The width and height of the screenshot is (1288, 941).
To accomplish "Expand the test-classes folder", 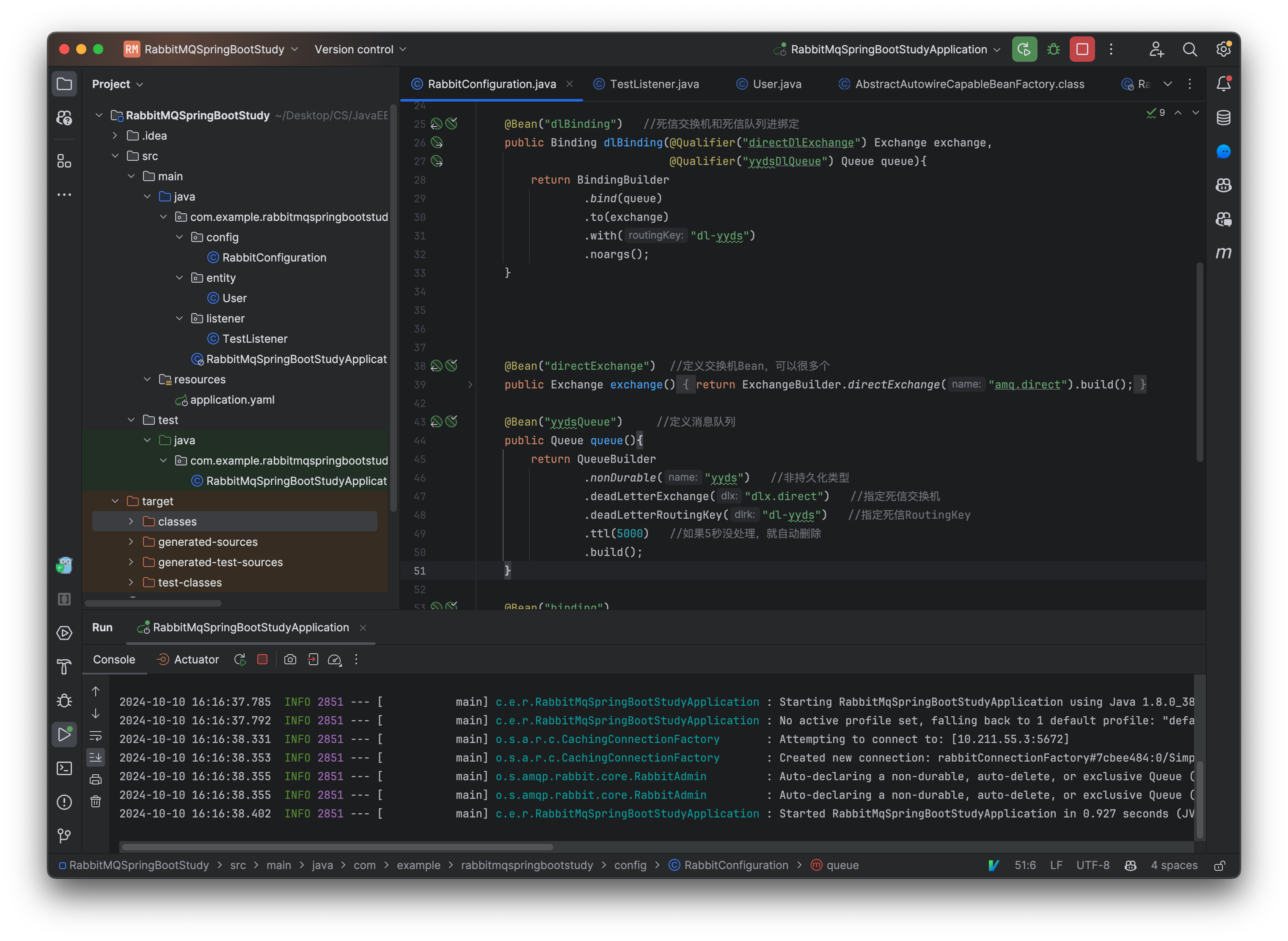I will [x=131, y=582].
